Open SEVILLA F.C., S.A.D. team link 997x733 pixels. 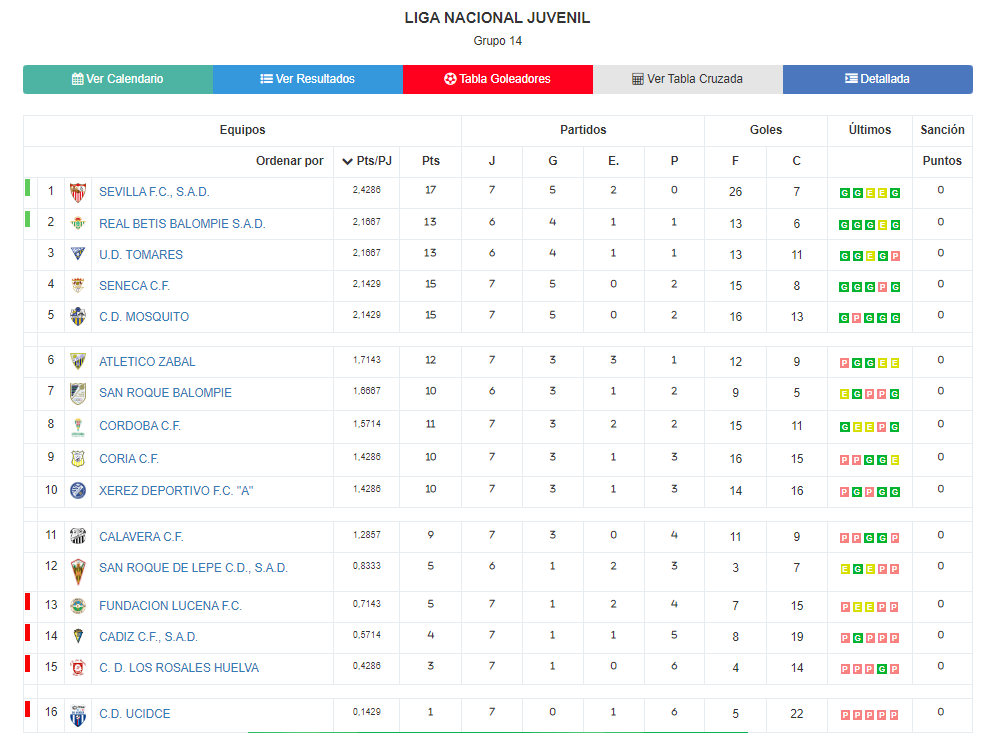[x=154, y=192]
